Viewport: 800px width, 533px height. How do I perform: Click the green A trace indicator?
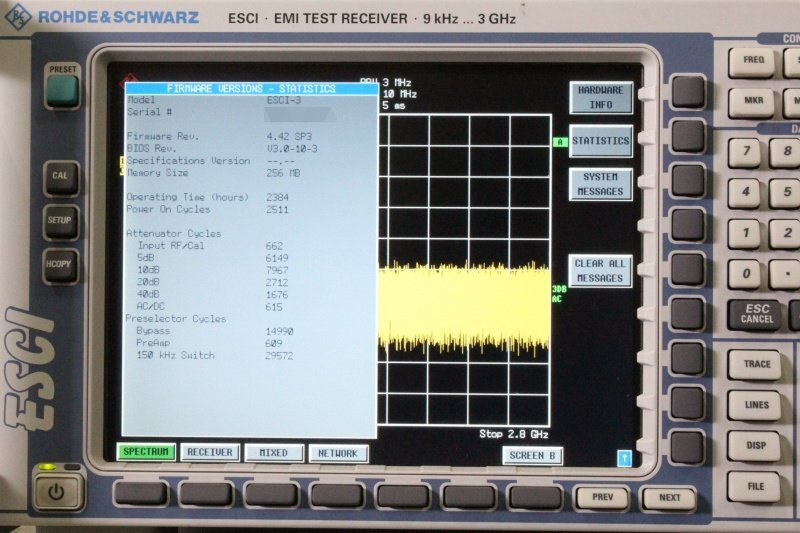560,142
